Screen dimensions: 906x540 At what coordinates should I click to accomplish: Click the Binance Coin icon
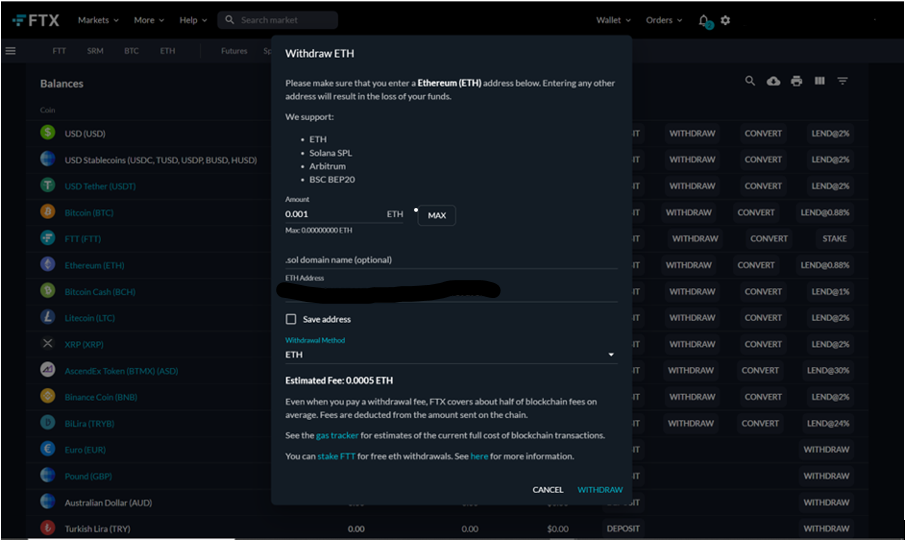48,396
